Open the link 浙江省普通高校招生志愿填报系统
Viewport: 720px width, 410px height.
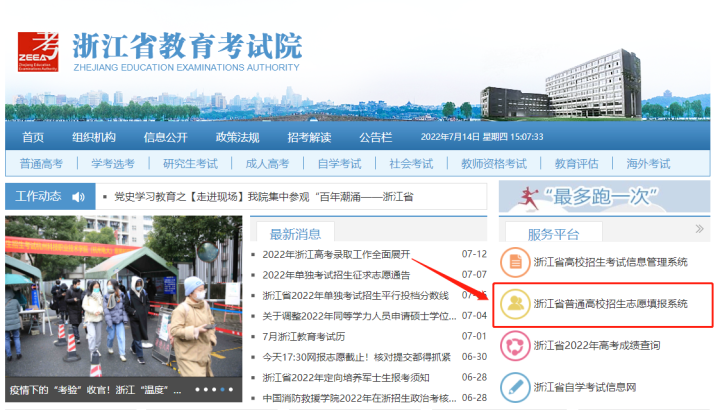pyautogui.click(x=610, y=303)
